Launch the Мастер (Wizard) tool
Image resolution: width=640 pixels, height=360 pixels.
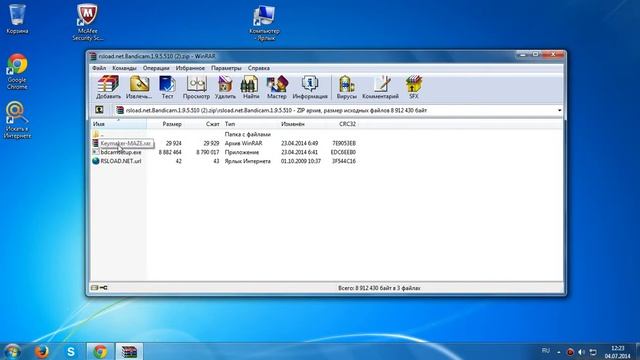click(x=277, y=87)
